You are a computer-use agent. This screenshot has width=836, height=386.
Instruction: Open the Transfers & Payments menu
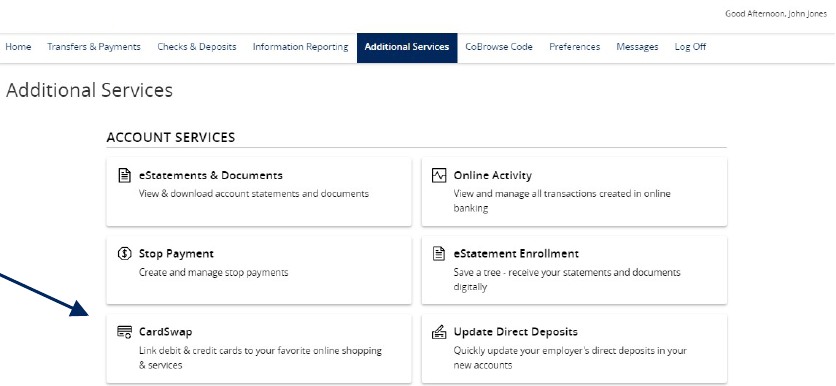point(94,47)
